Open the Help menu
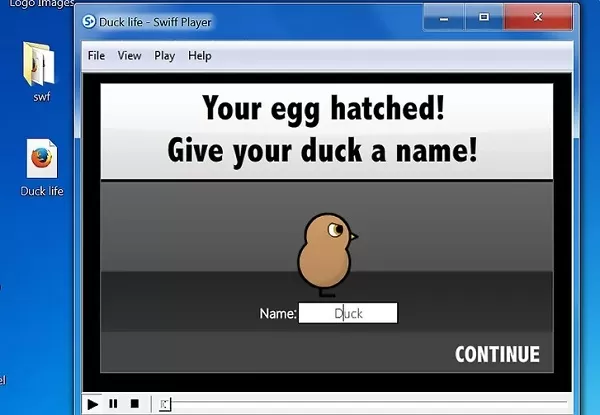Viewport: 600px width, 415px height. [200, 56]
